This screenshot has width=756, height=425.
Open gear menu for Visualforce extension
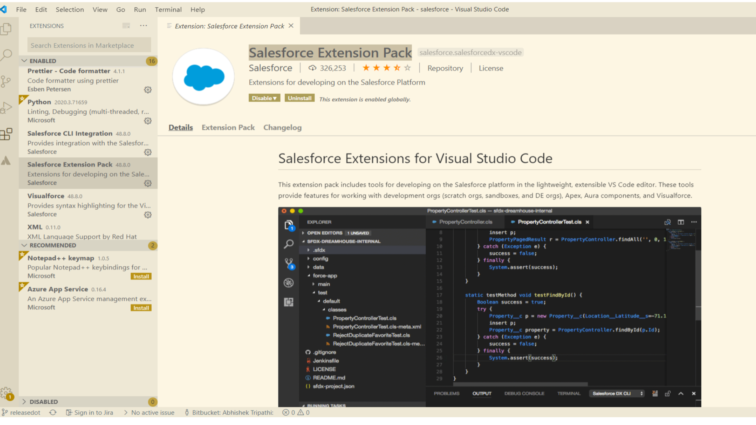pyautogui.click(x=148, y=215)
